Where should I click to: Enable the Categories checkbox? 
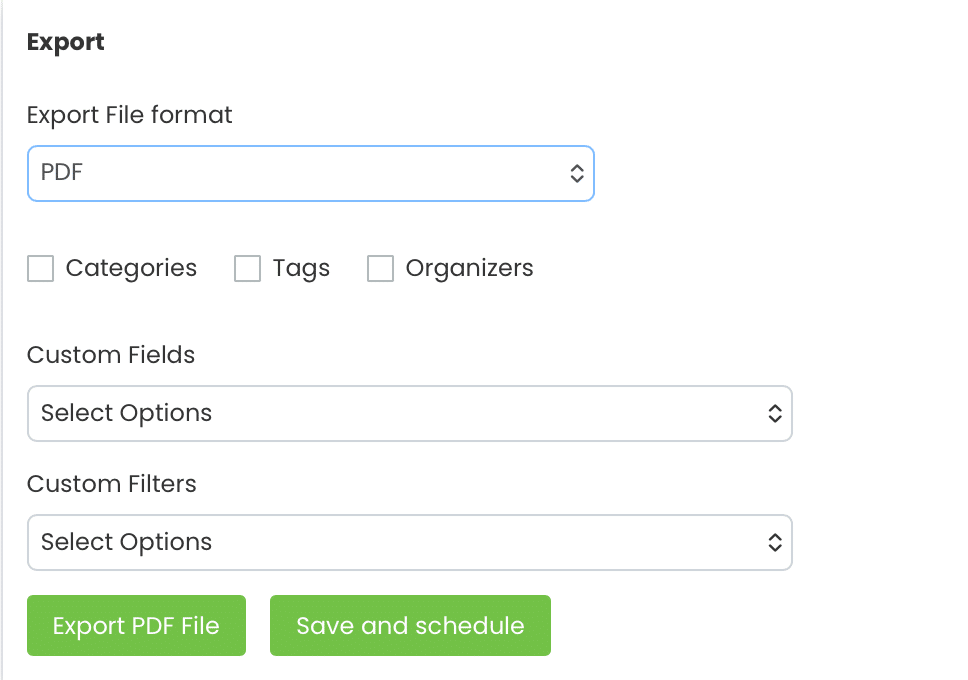[x=40, y=268]
